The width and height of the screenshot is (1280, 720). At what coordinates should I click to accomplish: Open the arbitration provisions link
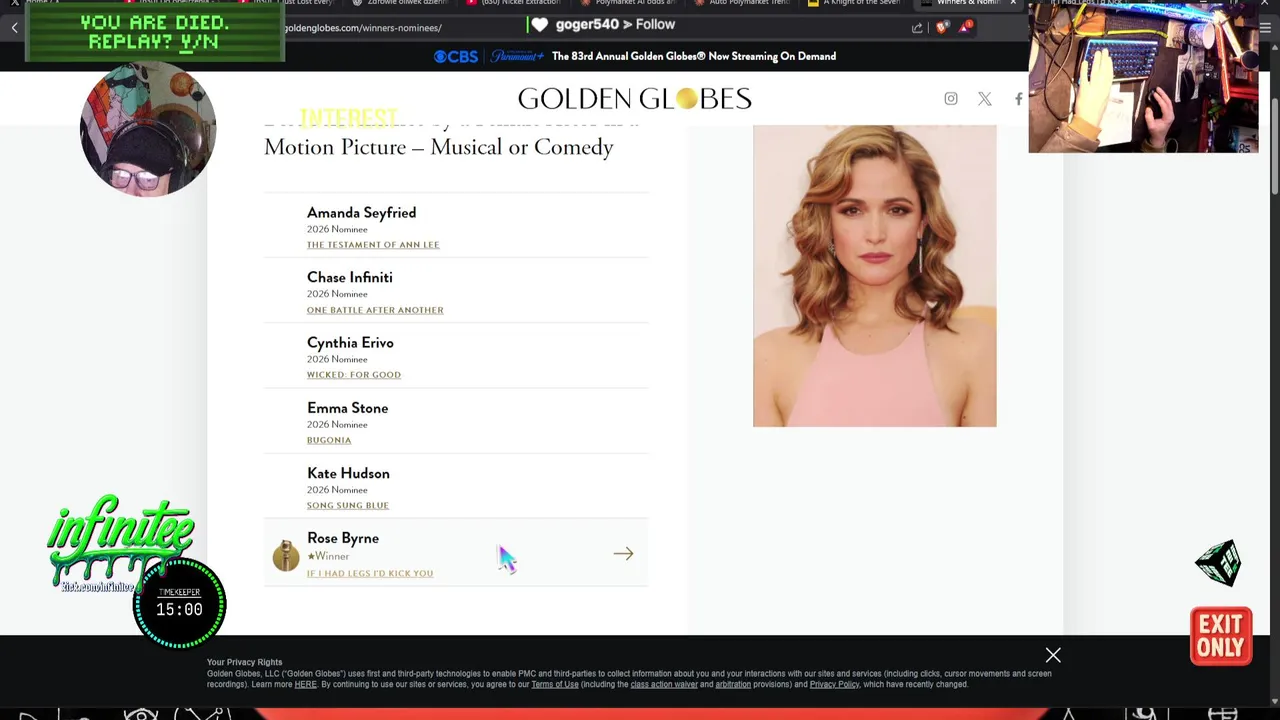click(x=733, y=684)
